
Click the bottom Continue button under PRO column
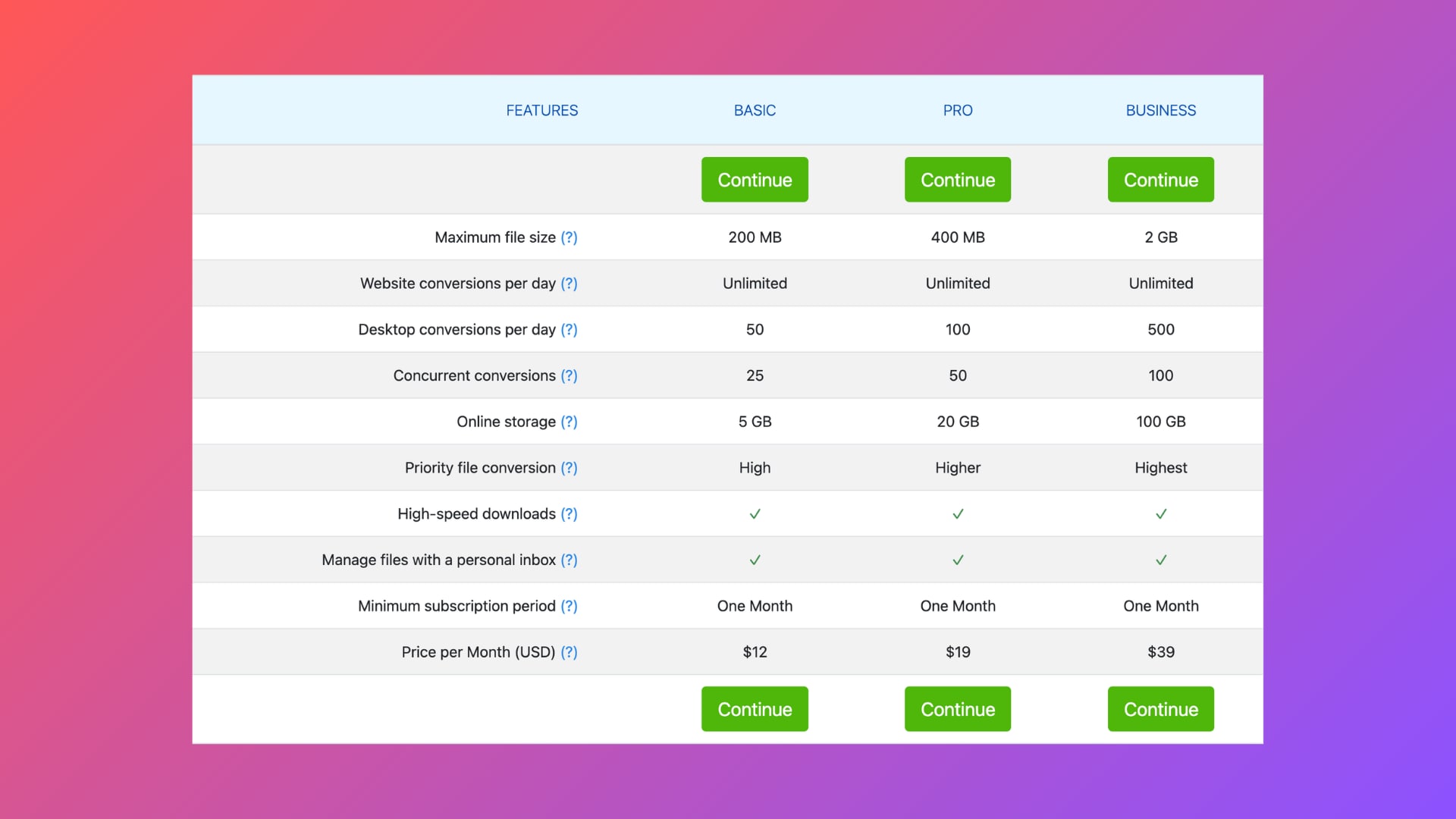coord(958,709)
